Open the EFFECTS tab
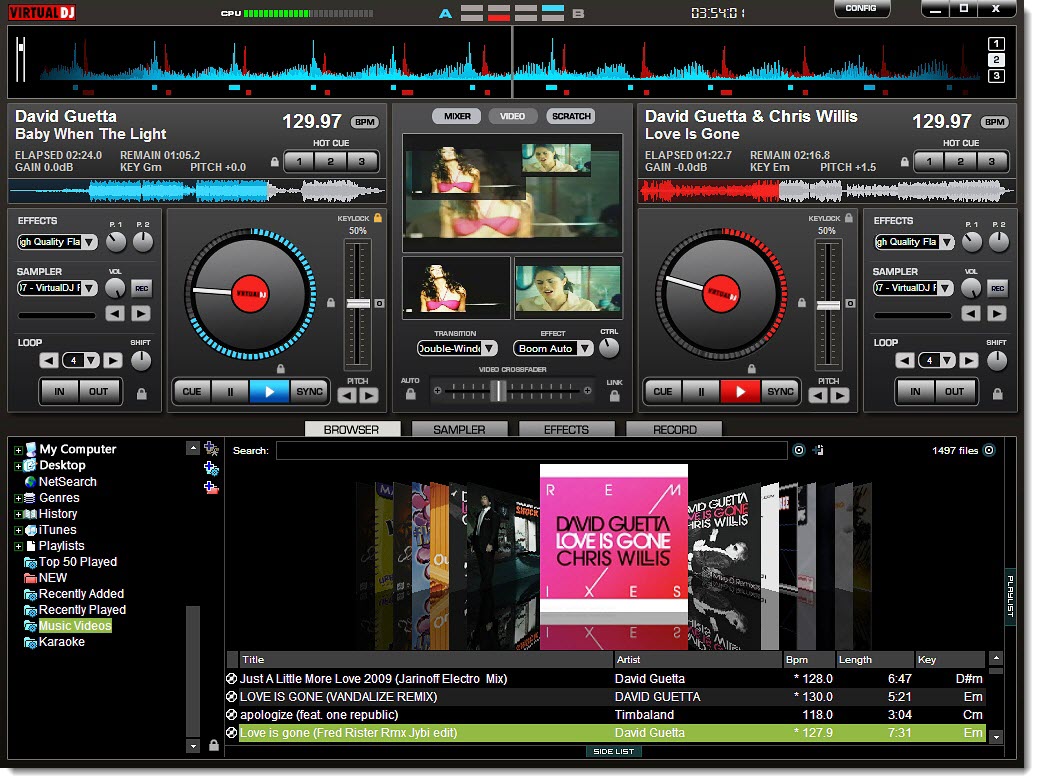The height and width of the screenshot is (783, 1039). coord(566,429)
